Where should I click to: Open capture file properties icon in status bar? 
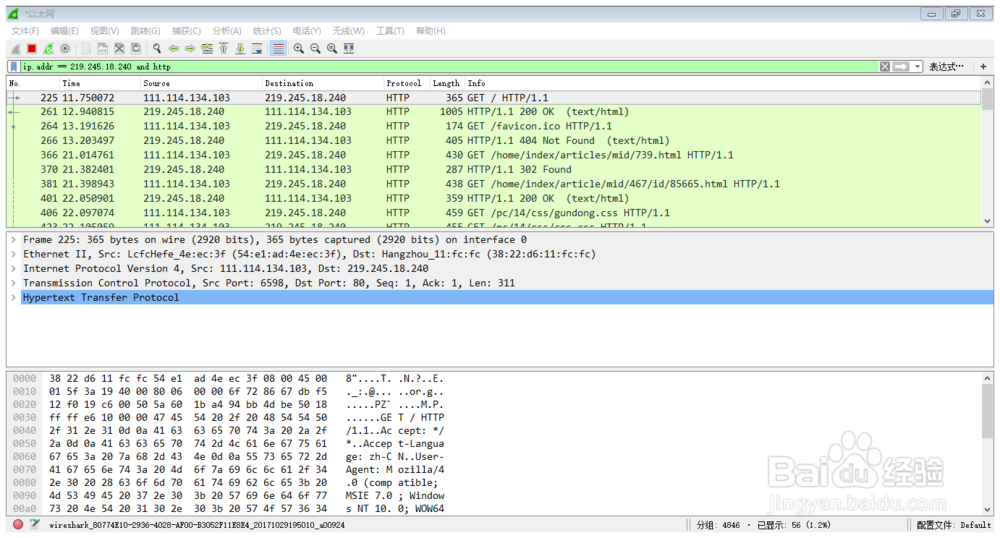(34, 525)
